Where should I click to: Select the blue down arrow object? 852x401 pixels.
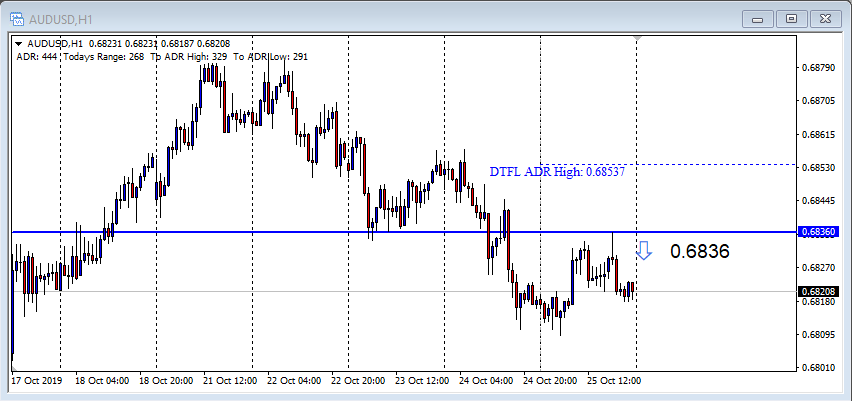[x=644, y=250]
